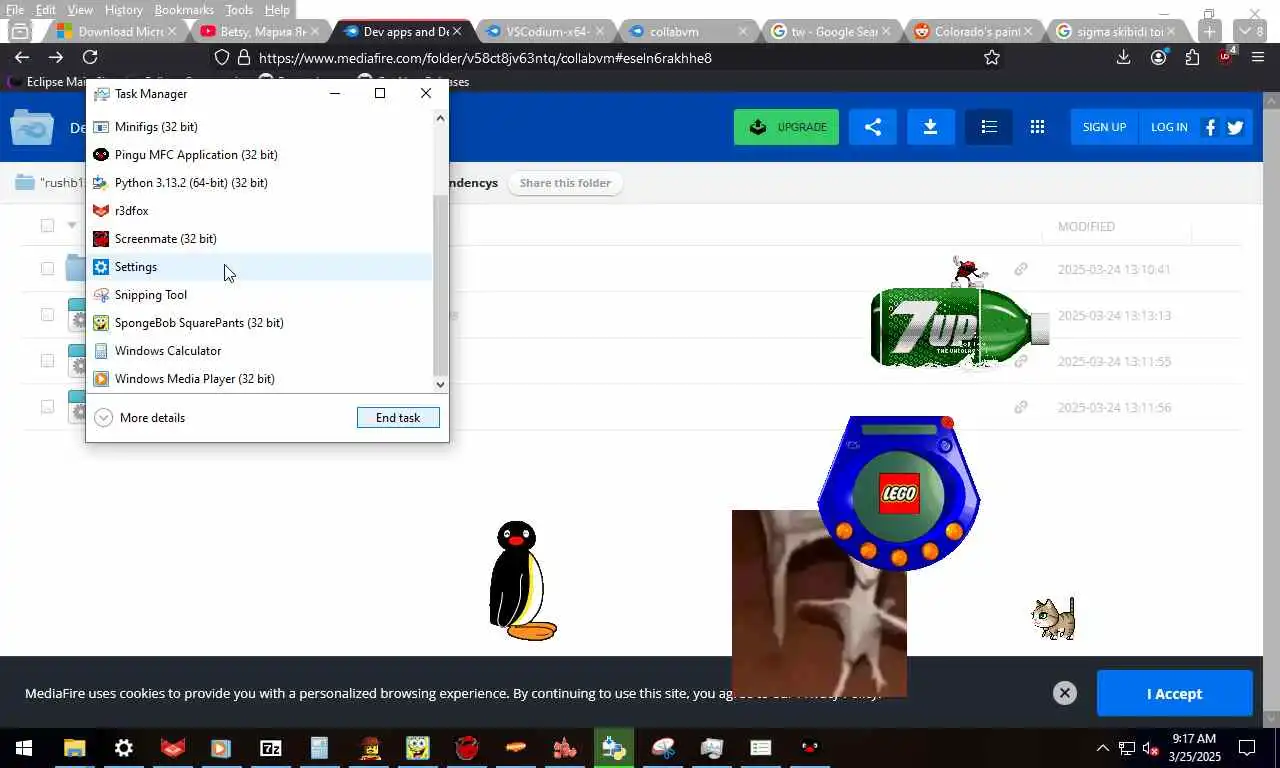
Task: Click the padlock site security icon
Action: coord(244,58)
